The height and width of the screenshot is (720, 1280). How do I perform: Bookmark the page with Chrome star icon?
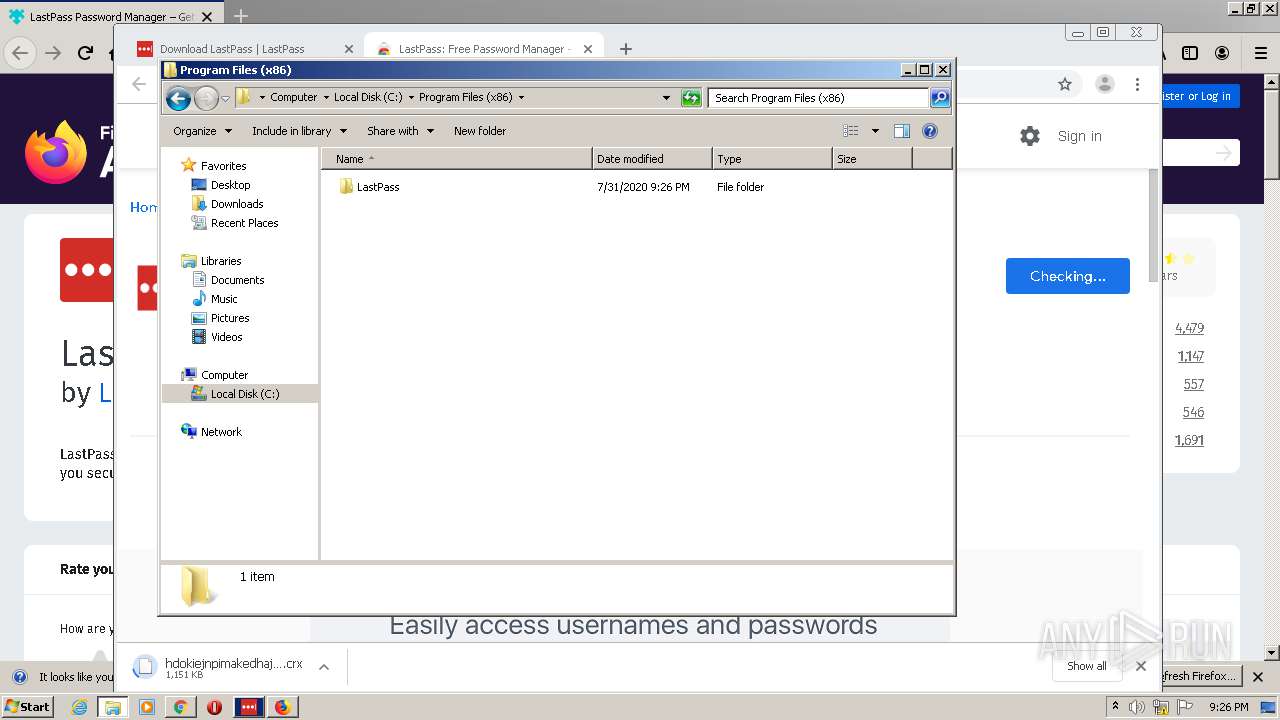(1065, 85)
